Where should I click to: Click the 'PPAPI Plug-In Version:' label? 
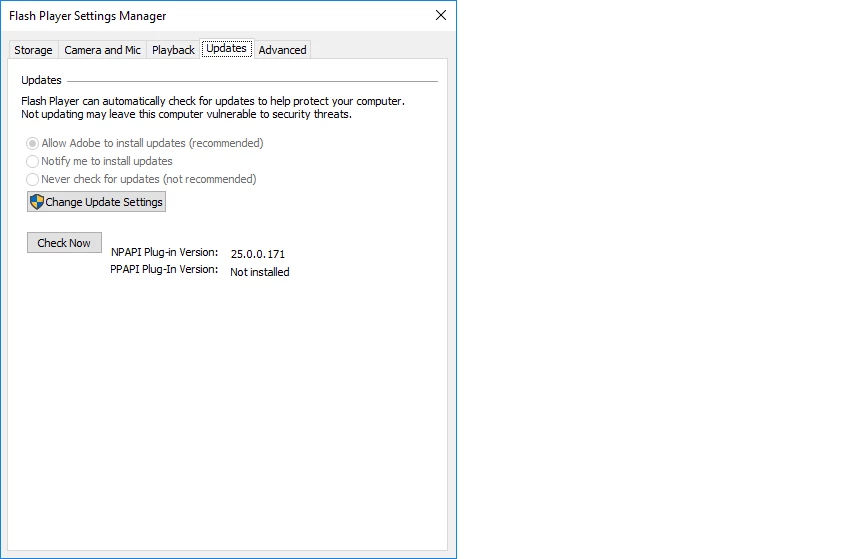pos(164,269)
